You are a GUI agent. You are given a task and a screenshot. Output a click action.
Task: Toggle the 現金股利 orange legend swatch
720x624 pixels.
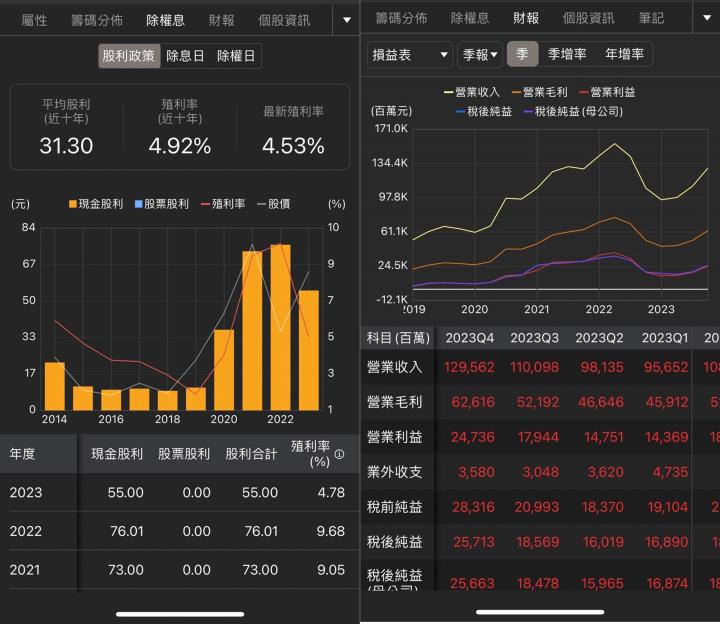point(73,204)
